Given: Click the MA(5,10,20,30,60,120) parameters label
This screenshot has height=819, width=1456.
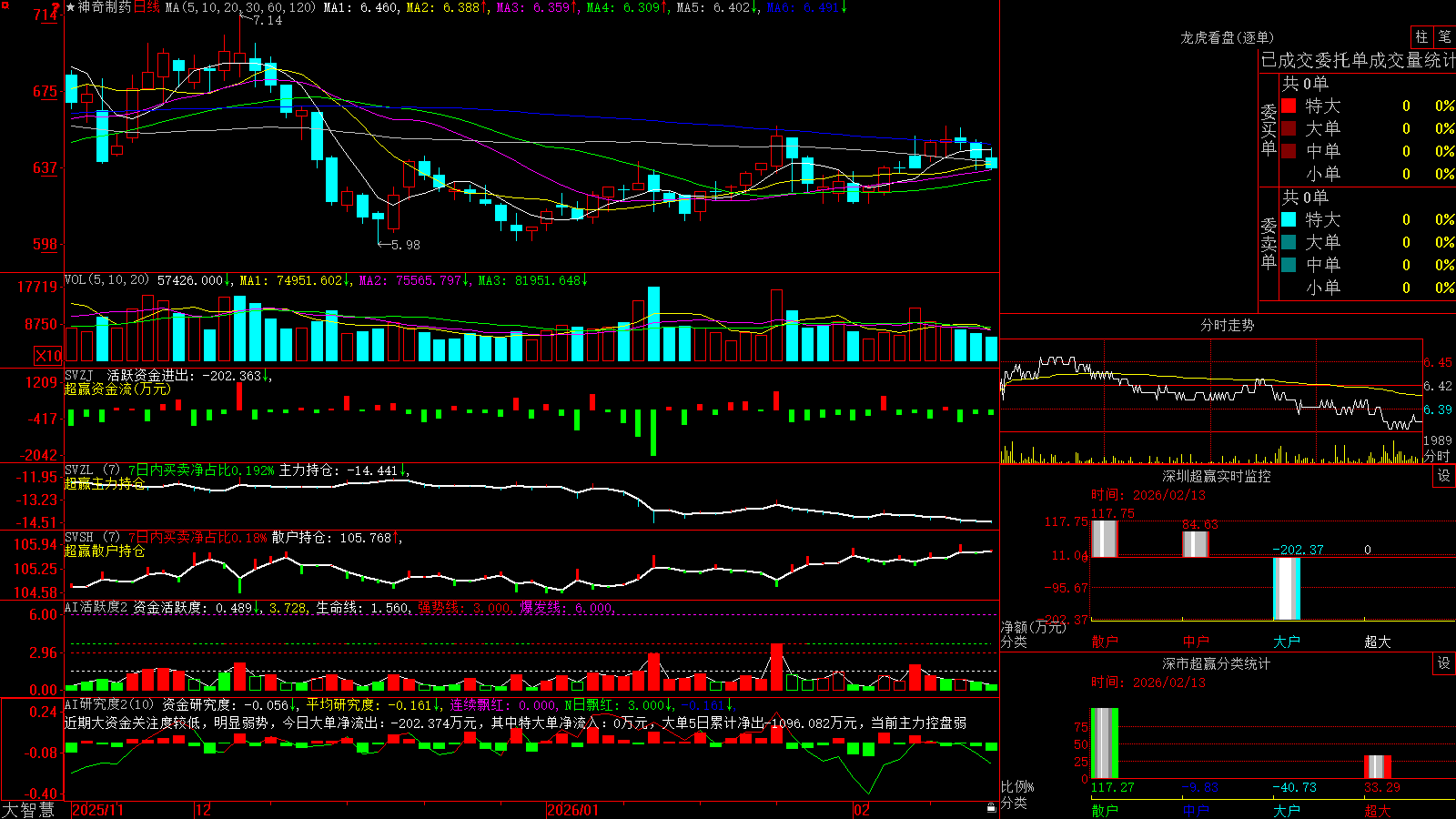Looking at the screenshot, I should tap(240, 7).
